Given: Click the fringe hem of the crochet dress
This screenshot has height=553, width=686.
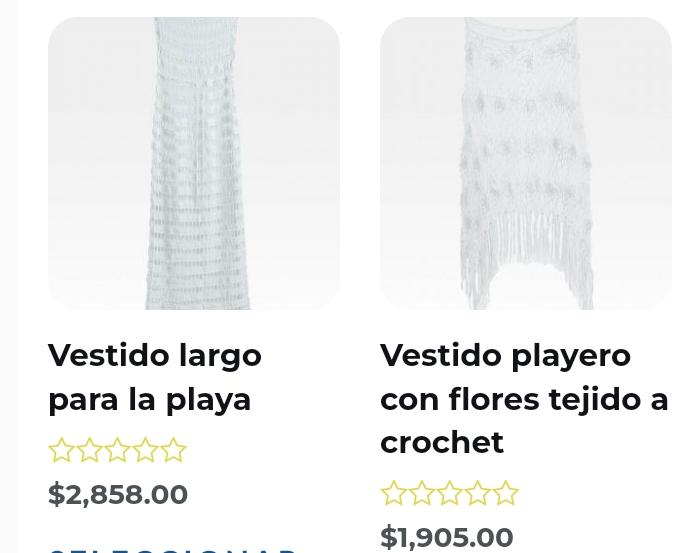Looking at the screenshot, I should pos(527,262).
